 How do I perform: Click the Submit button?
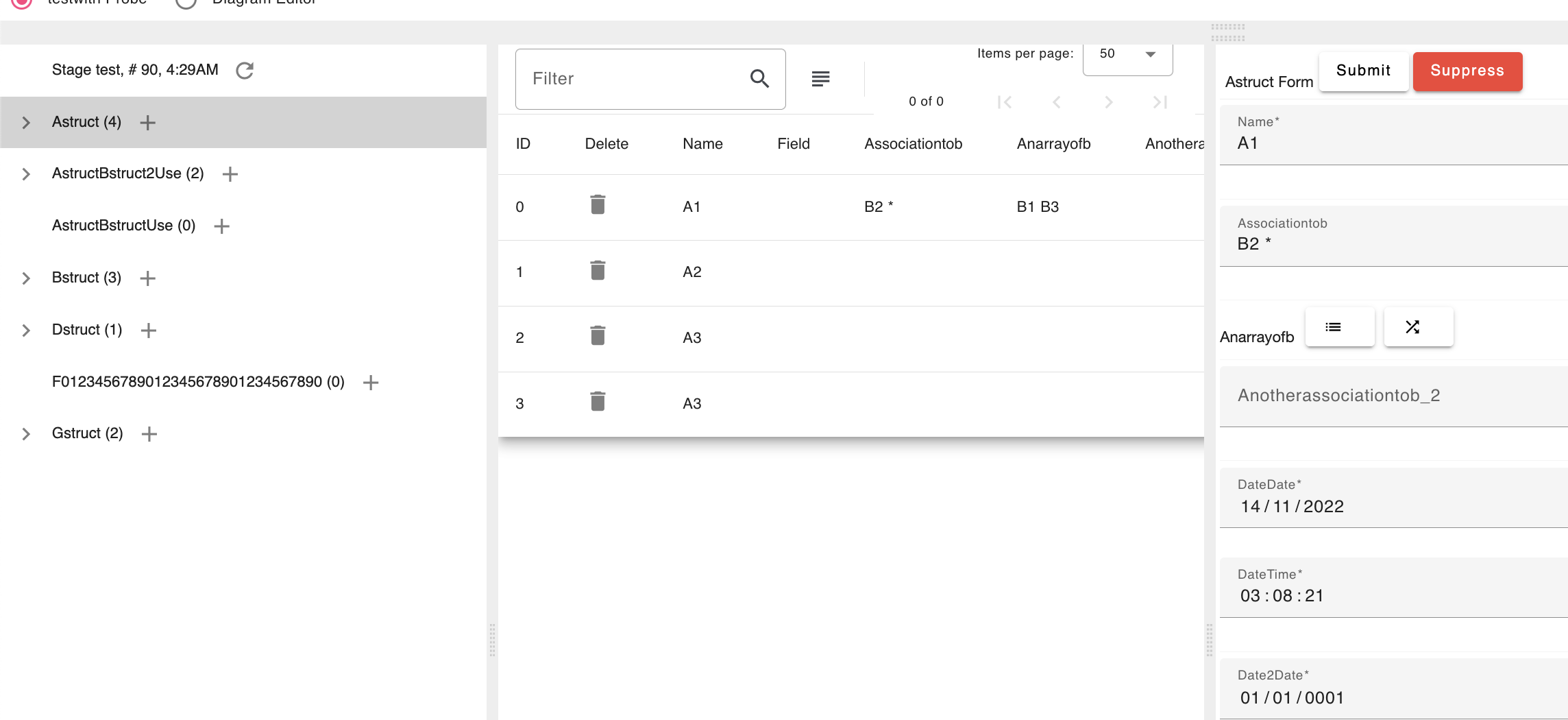pyautogui.click(x=1363, y=71)
